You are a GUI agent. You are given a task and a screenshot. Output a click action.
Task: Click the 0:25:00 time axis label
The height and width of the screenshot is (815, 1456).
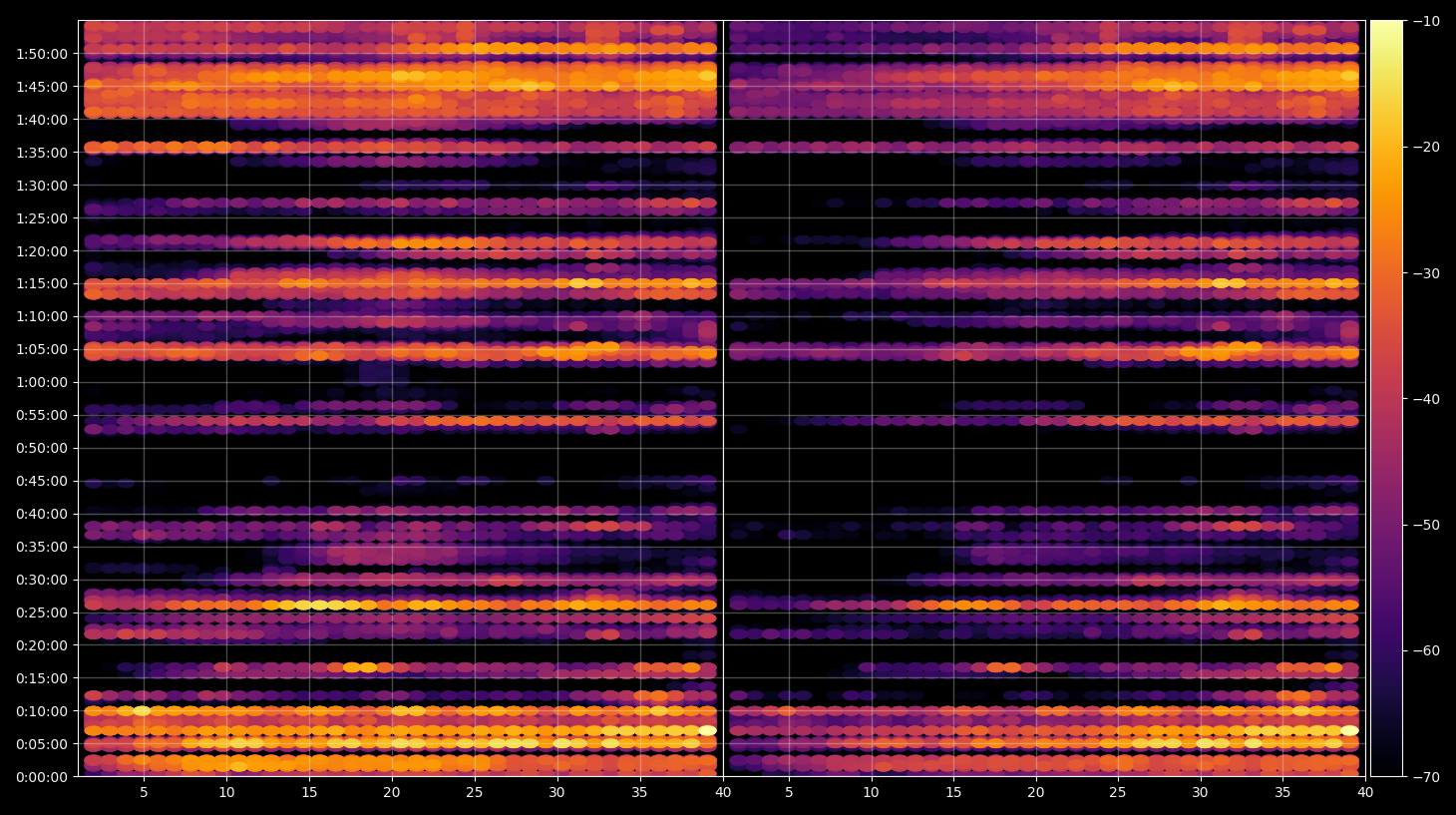(x=42, y=612)
